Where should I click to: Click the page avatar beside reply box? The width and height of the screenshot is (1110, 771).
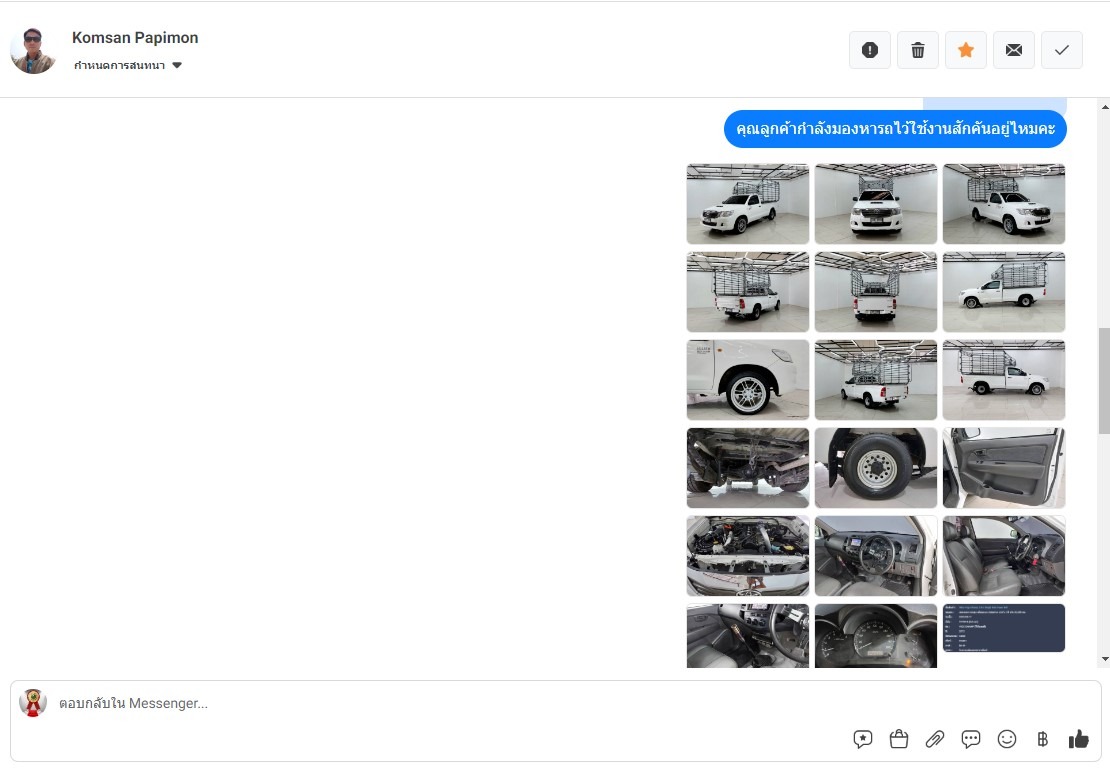[x=33, y=702]
